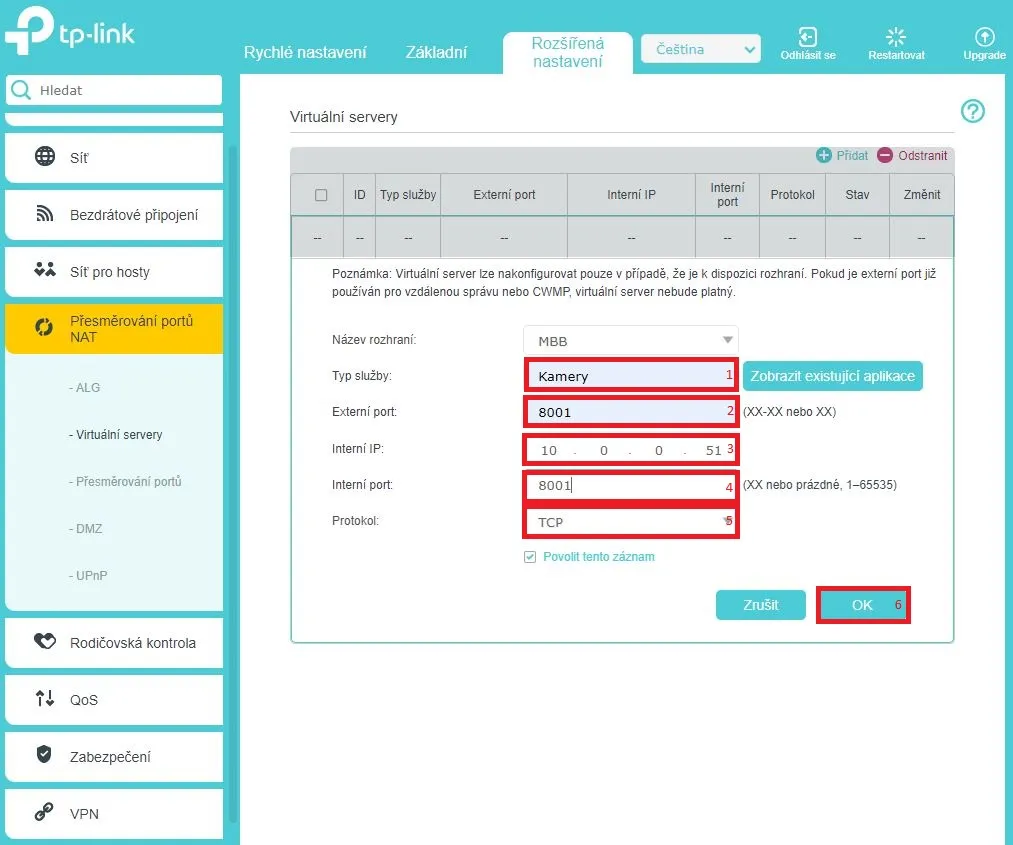This screenshot has height=845, width=1013.
Task: Toggle the Povolit tento záznam checkbox
Action: point(530,557)
